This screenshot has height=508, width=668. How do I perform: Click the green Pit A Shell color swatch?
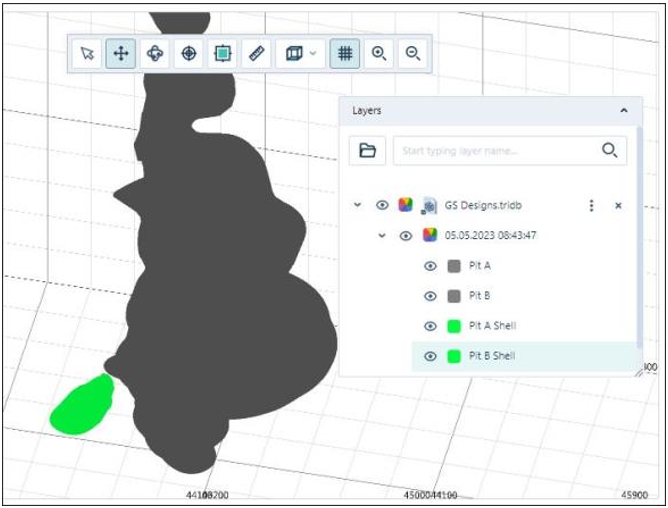click(454, 326)
